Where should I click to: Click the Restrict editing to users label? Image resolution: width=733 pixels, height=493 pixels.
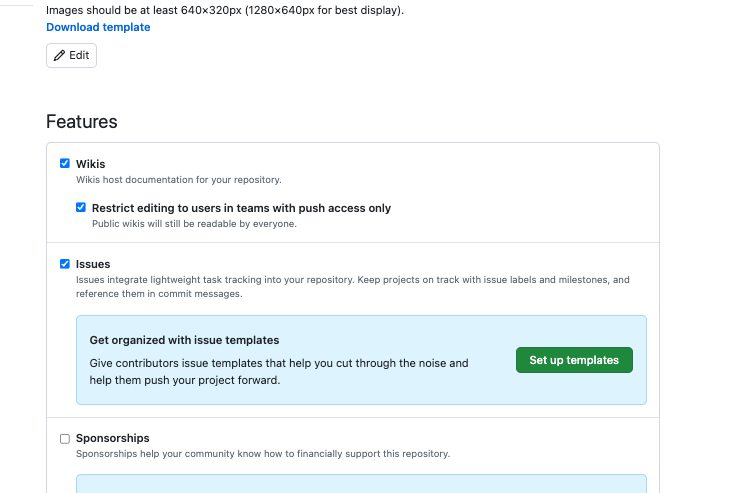(x=241, y=208)
